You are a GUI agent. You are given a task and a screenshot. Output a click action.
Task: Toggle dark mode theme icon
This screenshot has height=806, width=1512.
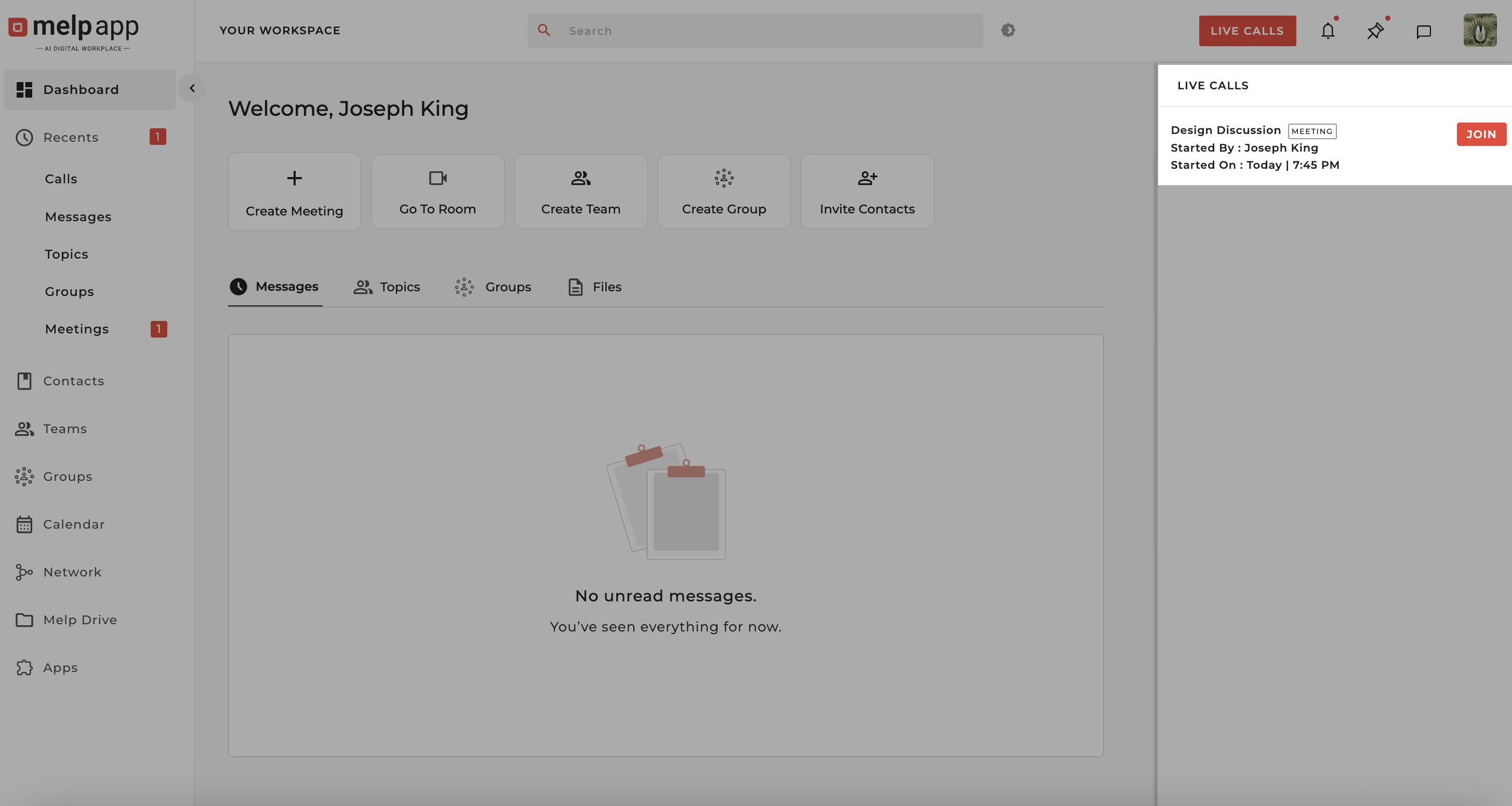(x=1008, y=31)
